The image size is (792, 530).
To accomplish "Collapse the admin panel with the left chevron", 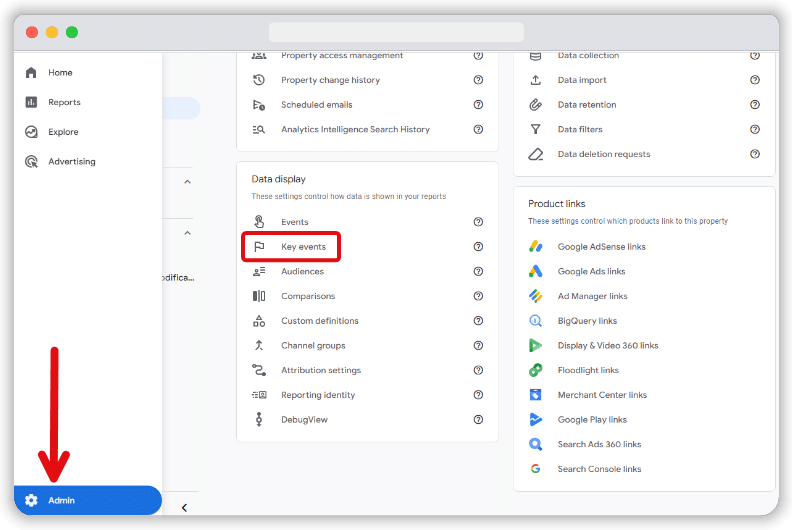I will click(184, 508).
